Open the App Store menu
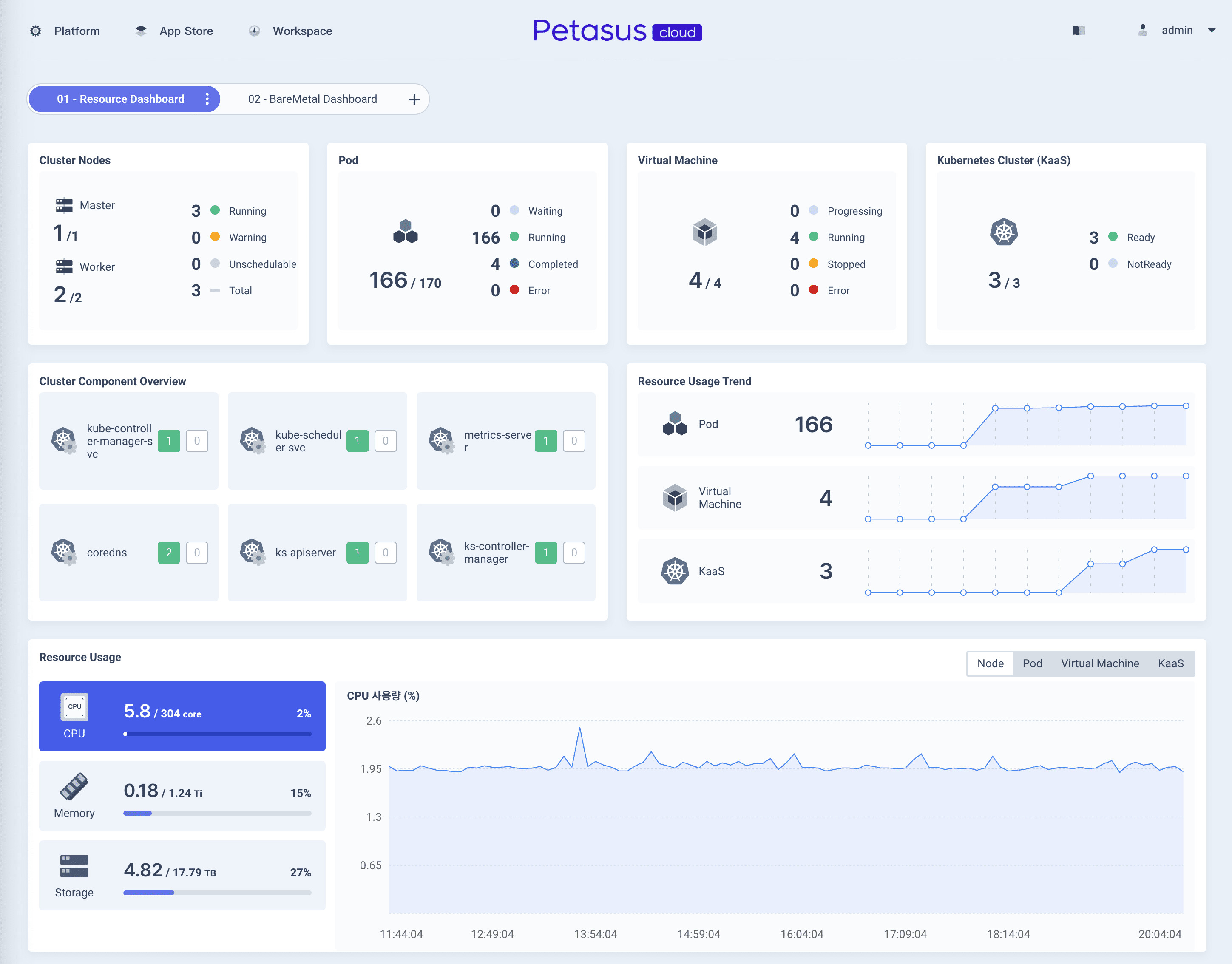 (186, 31)
